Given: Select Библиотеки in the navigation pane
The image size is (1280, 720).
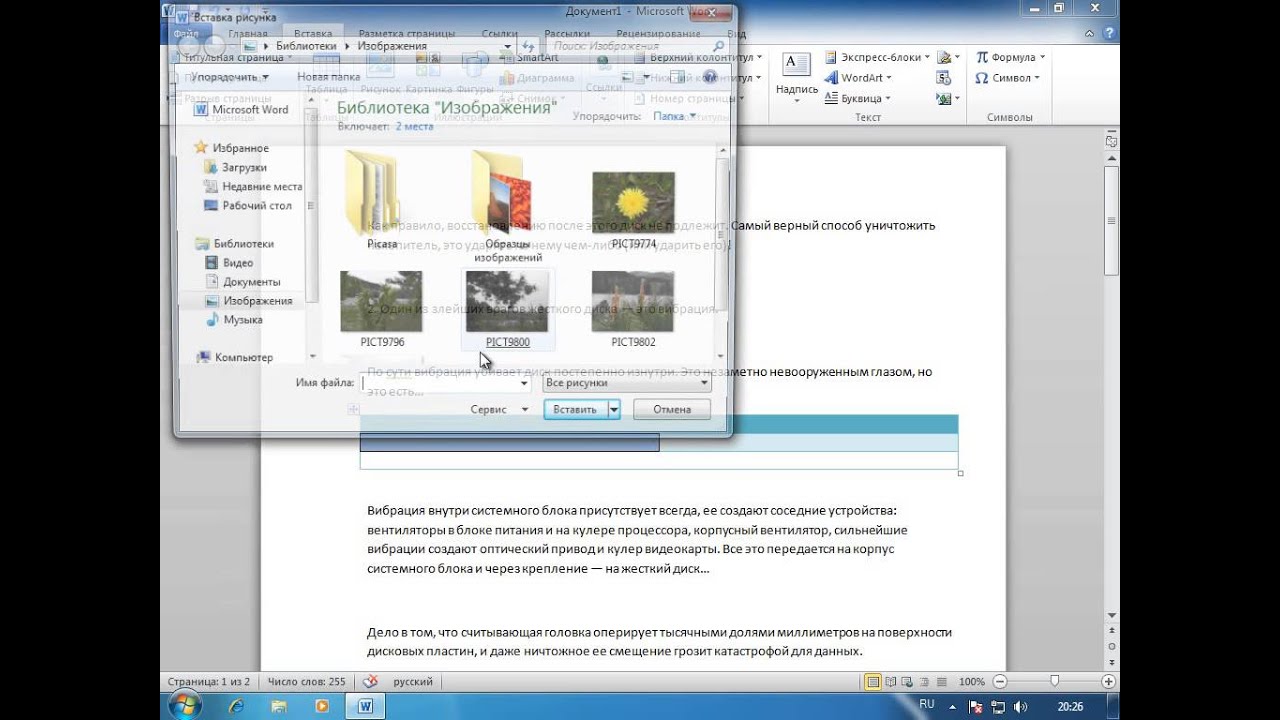Looking at the screenshot, I should click(x=234, y=243).
